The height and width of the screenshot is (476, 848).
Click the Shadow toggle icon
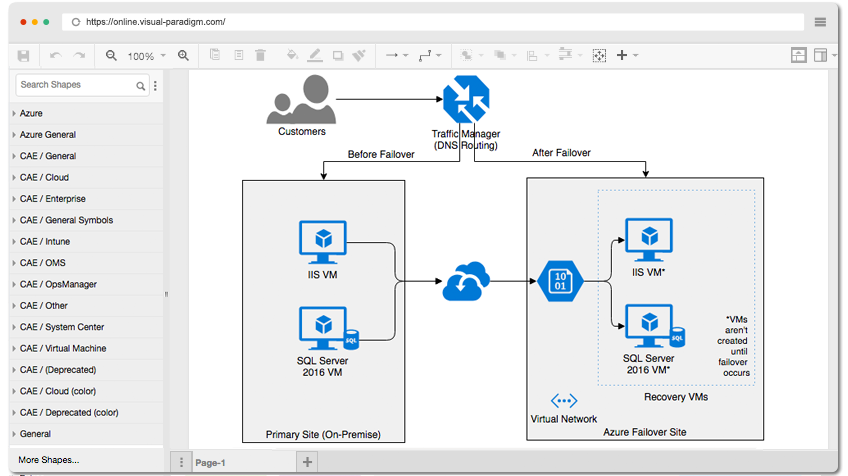point(338,55)
